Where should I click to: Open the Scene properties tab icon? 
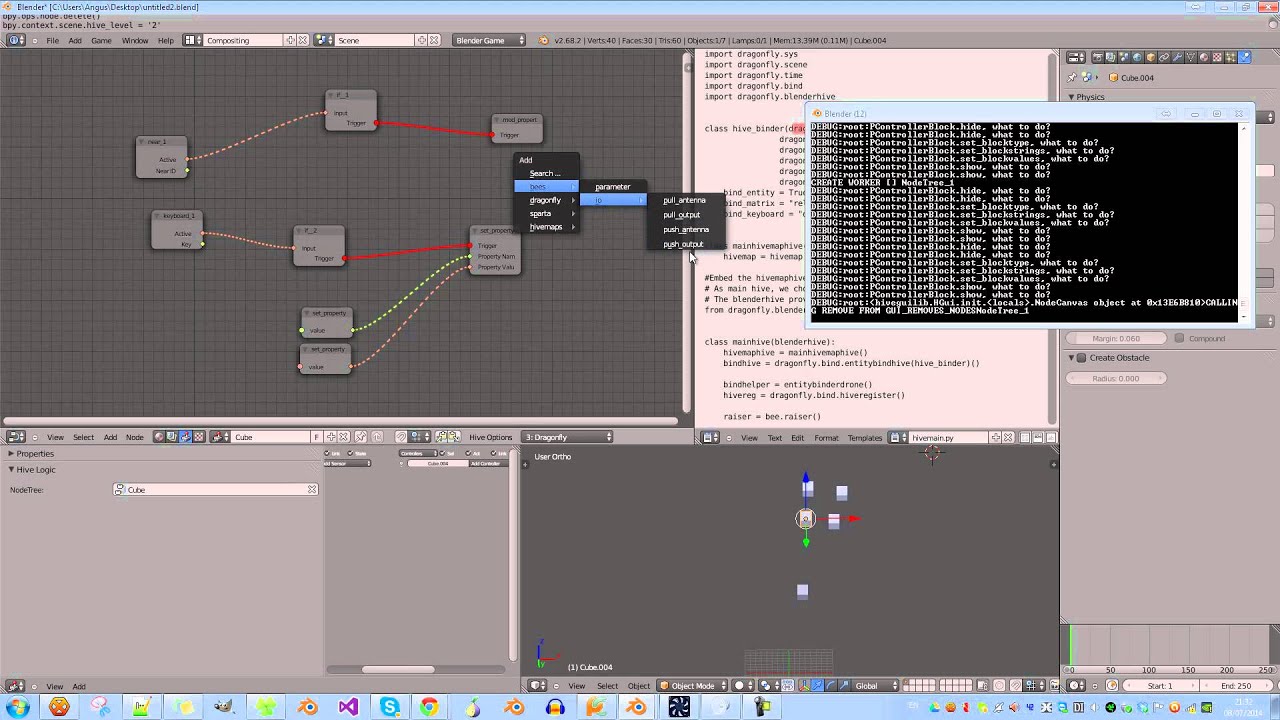click(1124, 57)
